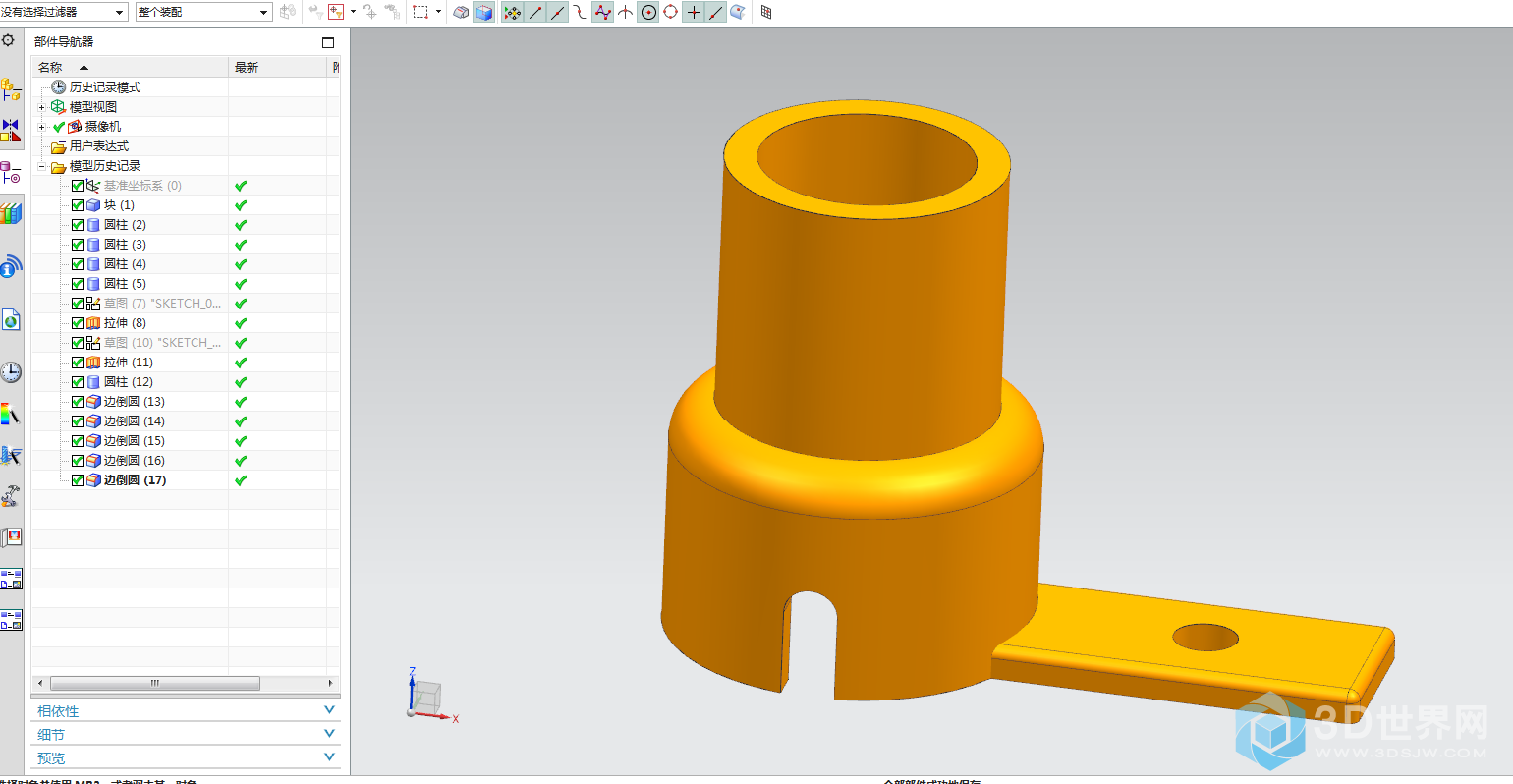Select 用户表达式 folder in the tree

click(x=99, y=146)
